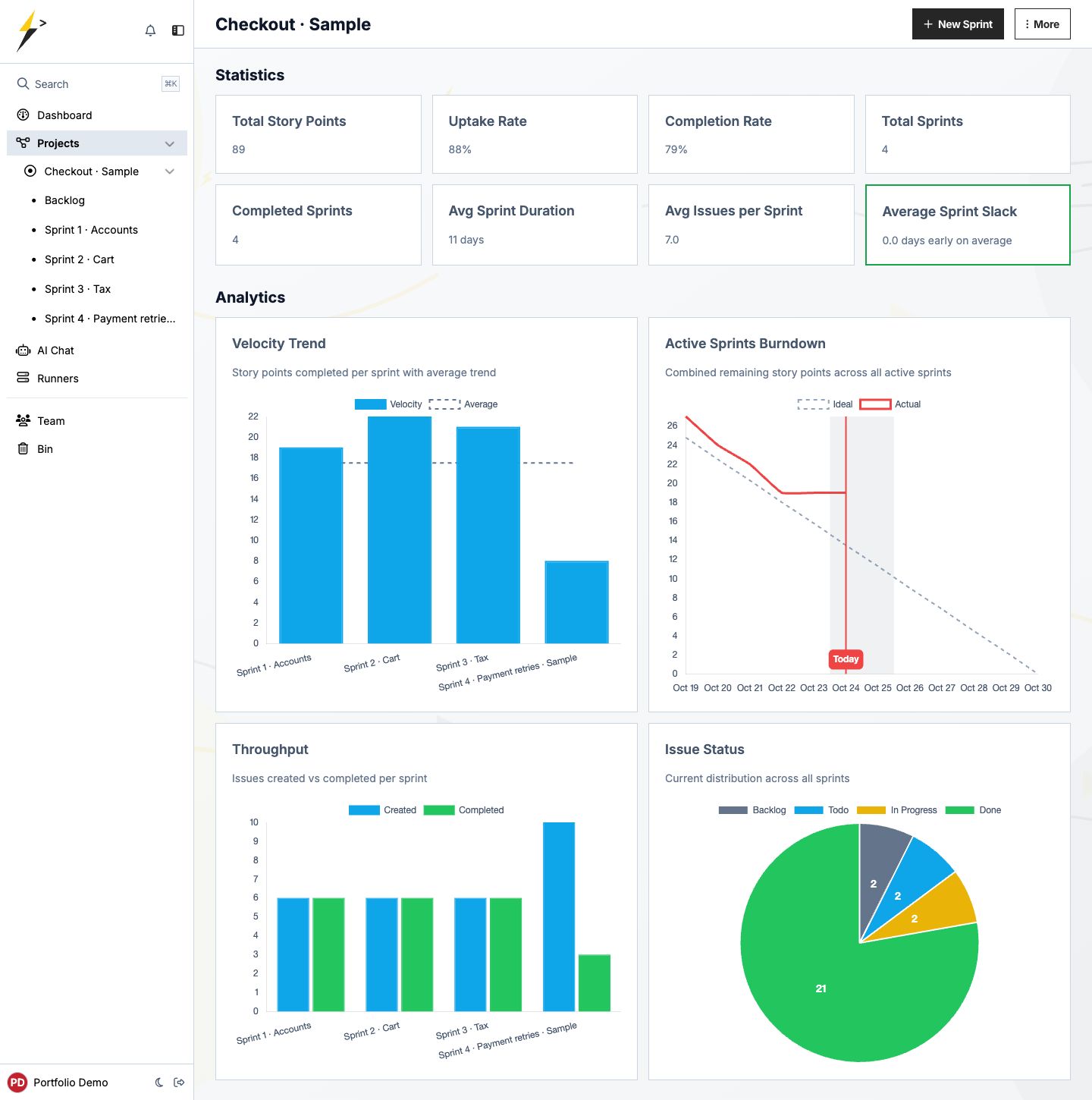
Task: Click the Backlog legend swatch in Issue Status
Action: point(733,810)
